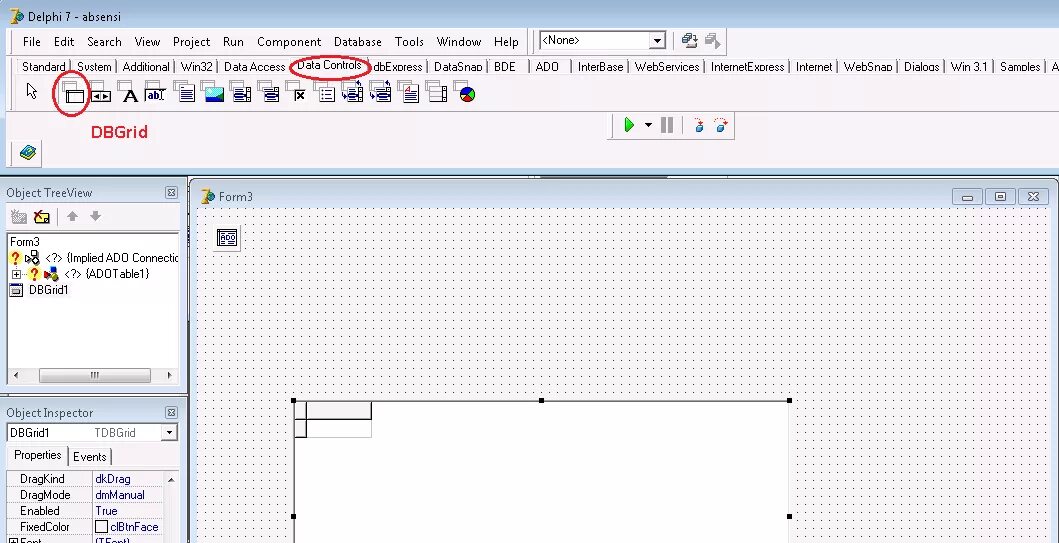Open the Search menu

pos(104,42)
